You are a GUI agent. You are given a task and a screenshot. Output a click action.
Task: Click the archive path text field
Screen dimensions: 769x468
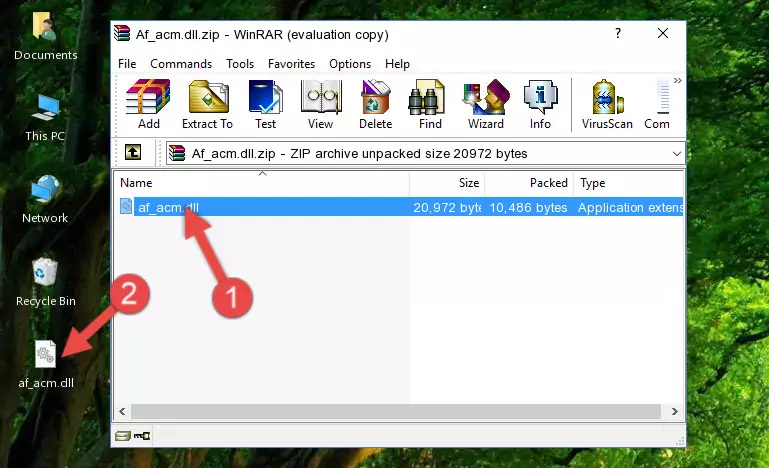coord(425,154)
